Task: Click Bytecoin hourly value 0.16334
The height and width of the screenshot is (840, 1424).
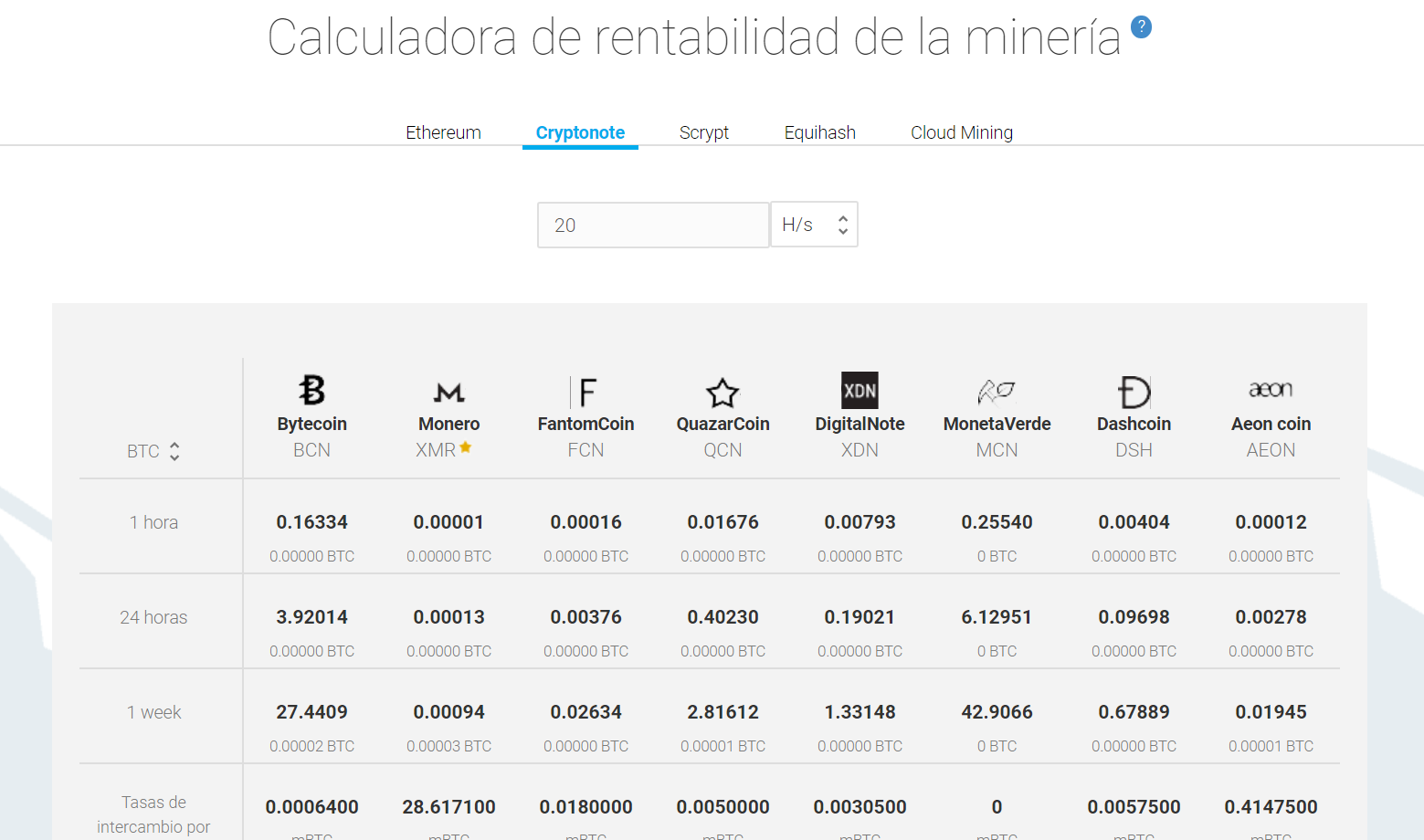Action: click(x=312, y=522)
